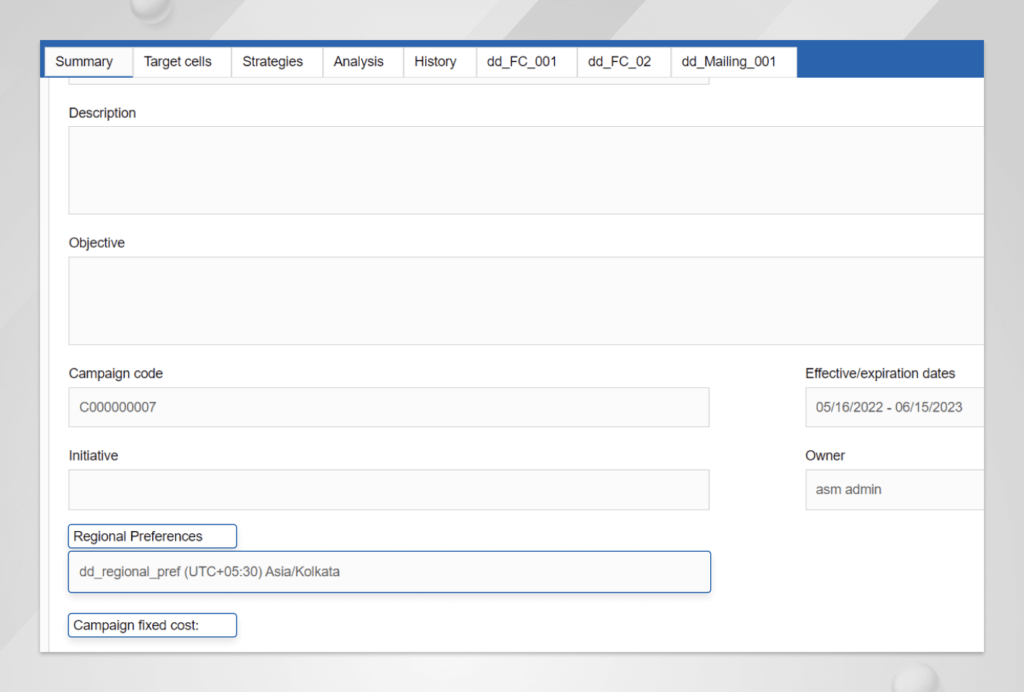Open the Strategies tab
Viewport: 1024px width, 692px height.
pos(272,61)
